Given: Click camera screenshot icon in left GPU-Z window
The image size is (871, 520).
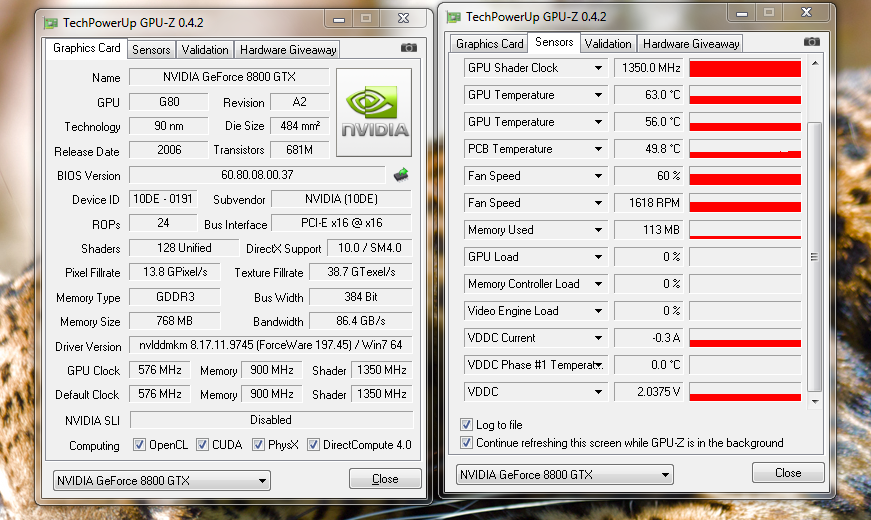Looking at the screenshot, I should 409,48.
